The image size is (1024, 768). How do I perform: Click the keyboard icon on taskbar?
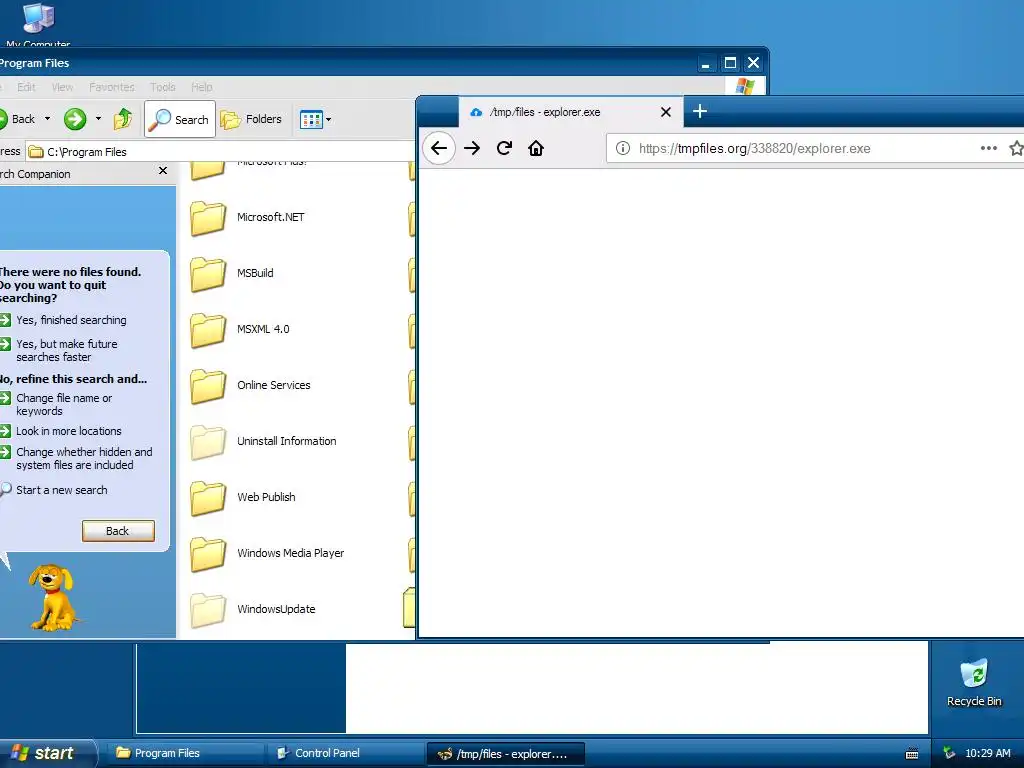pos(912,754)
